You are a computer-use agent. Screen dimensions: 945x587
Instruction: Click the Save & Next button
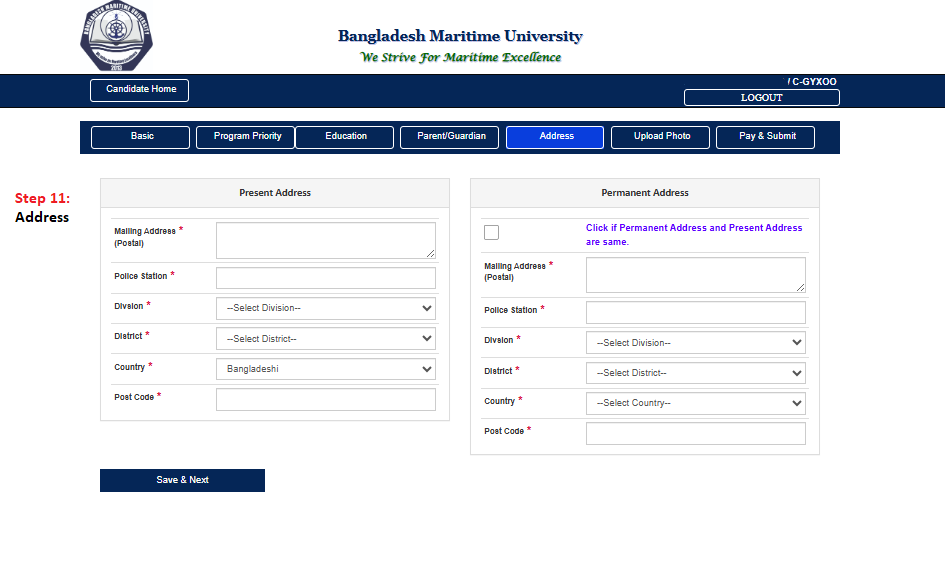[182, 480]
